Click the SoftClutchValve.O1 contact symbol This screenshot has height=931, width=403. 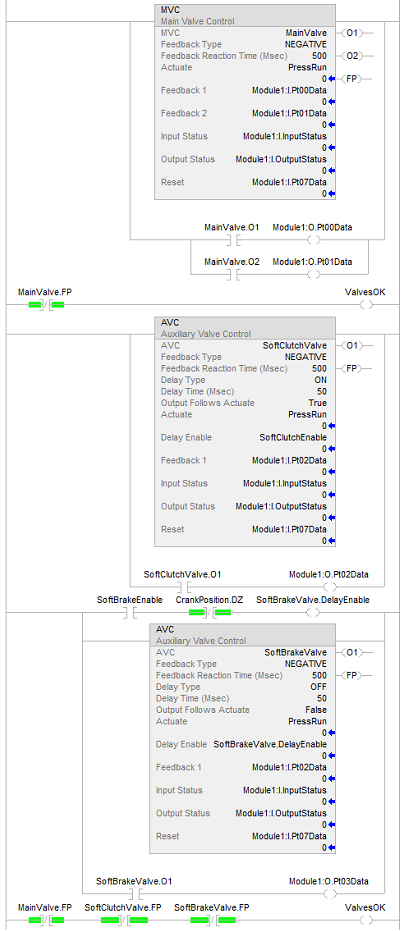click(x=183, y=587)
